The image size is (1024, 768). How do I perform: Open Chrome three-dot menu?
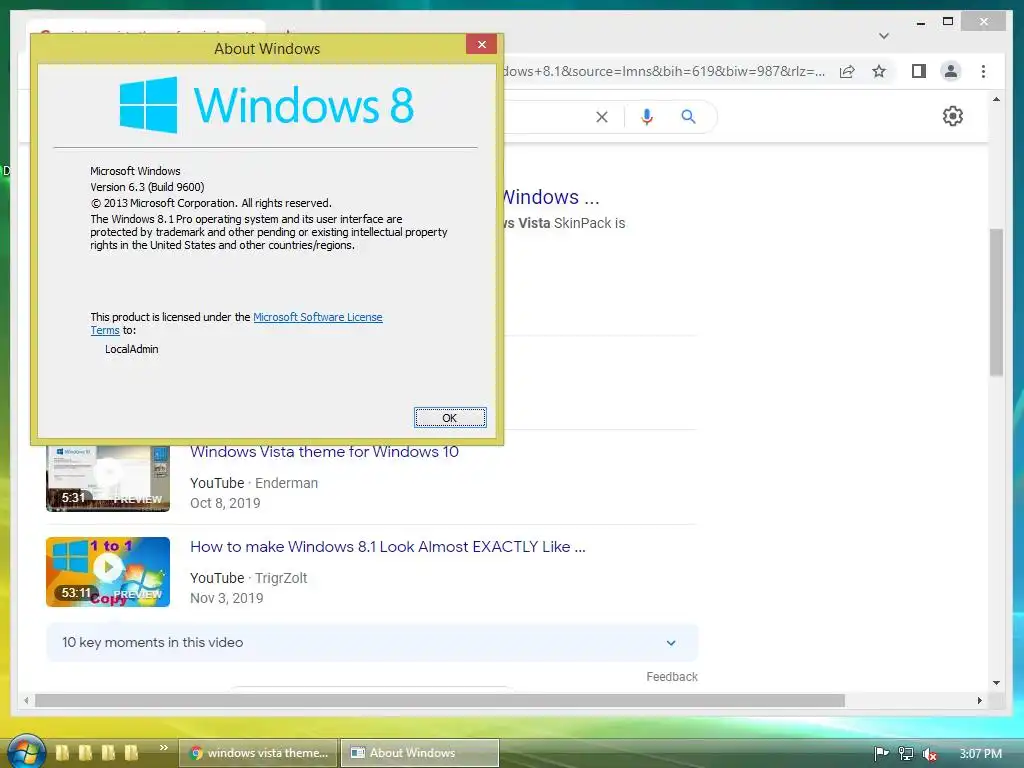983,71
